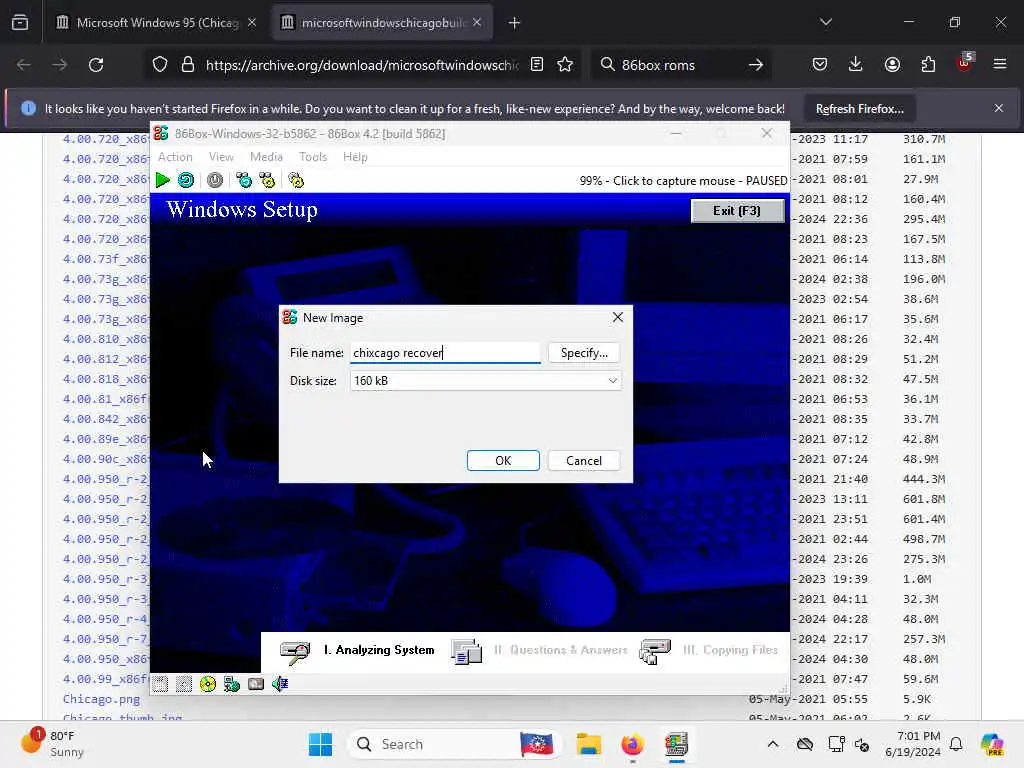Close the New Image dialog with X
1024x768 pixels.
pyautogui.click(x=618, y=317)
